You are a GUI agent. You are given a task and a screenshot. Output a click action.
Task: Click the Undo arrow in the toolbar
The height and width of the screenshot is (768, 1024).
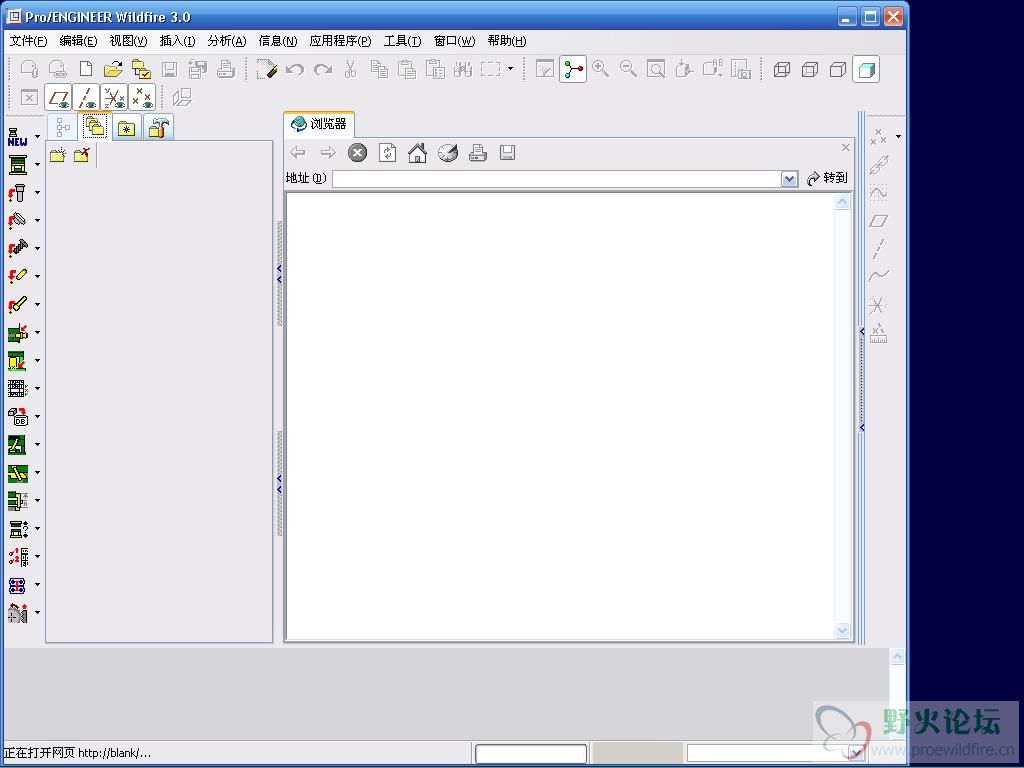point(295,69)
